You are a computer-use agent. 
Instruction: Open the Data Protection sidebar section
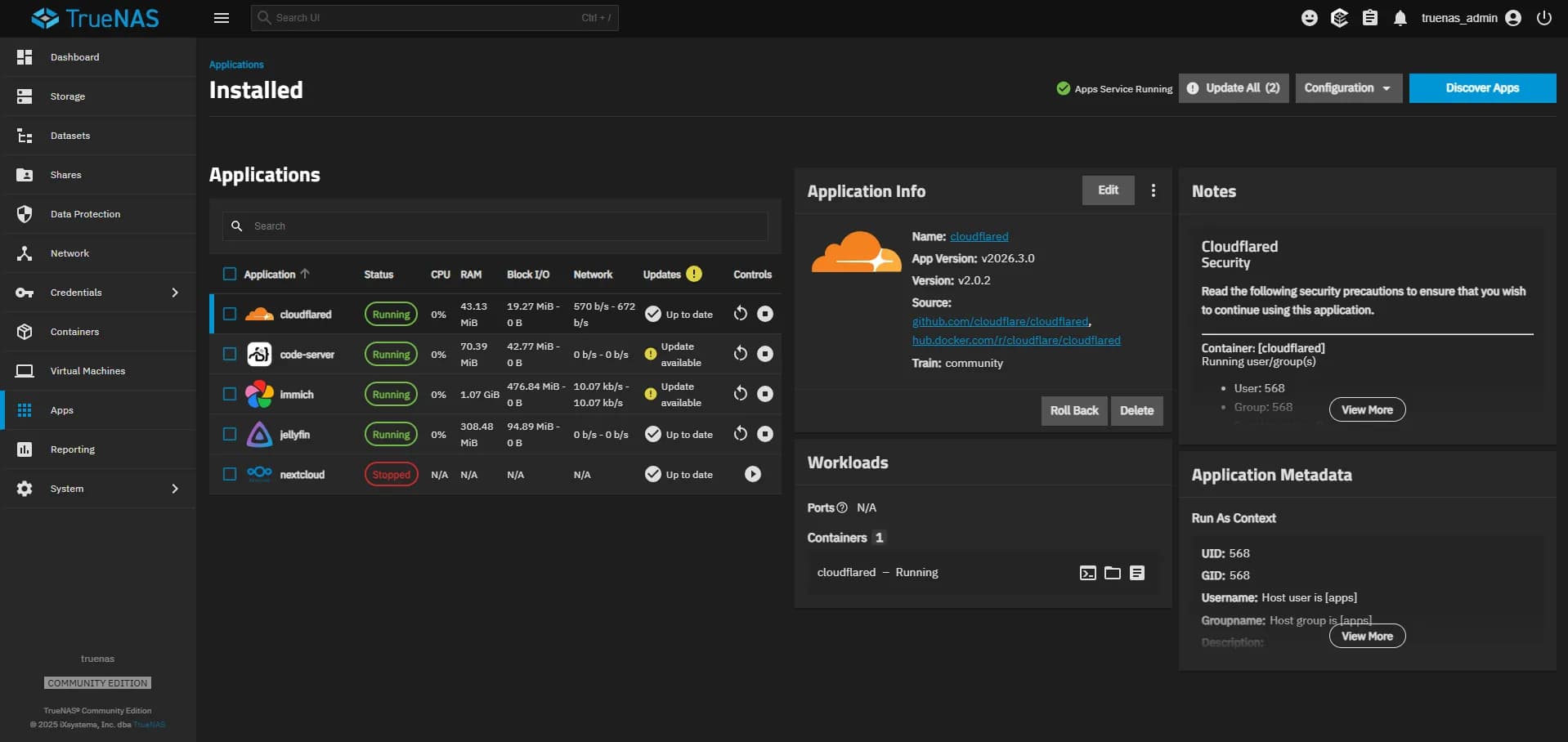87,213
